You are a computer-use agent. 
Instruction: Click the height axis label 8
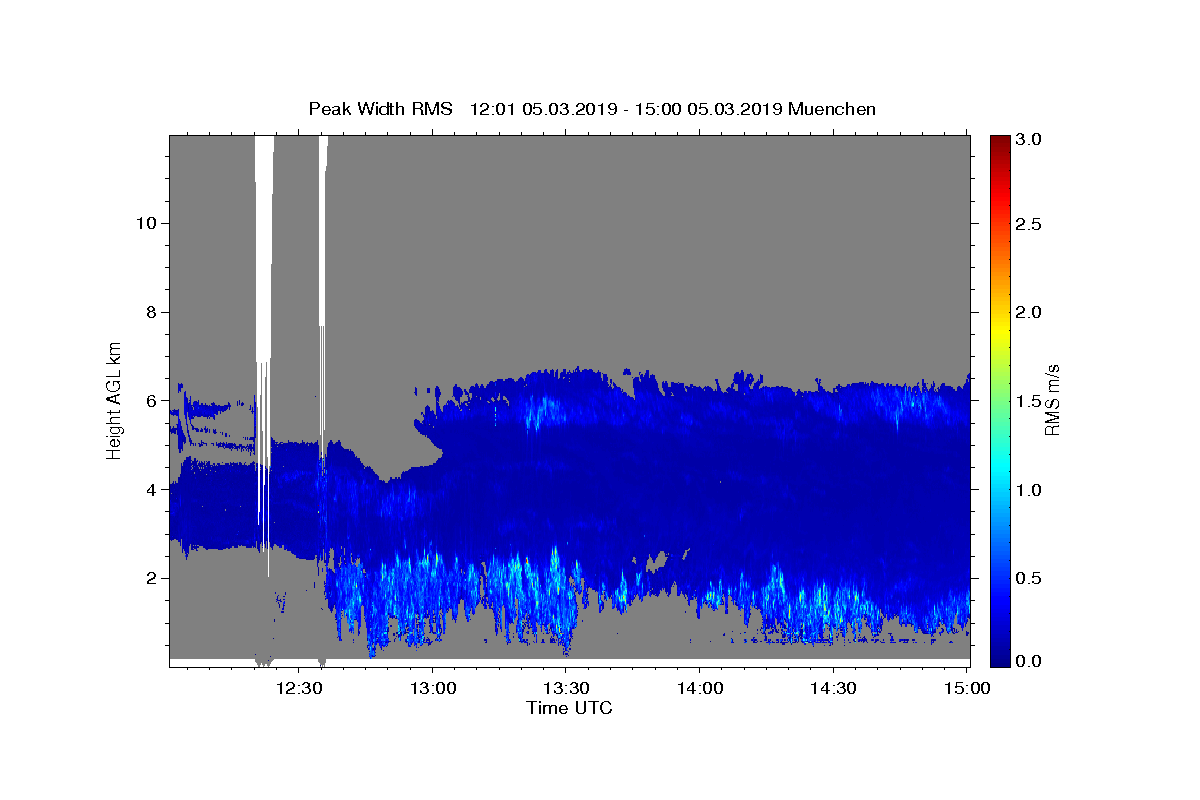click(x=149, y=311)
